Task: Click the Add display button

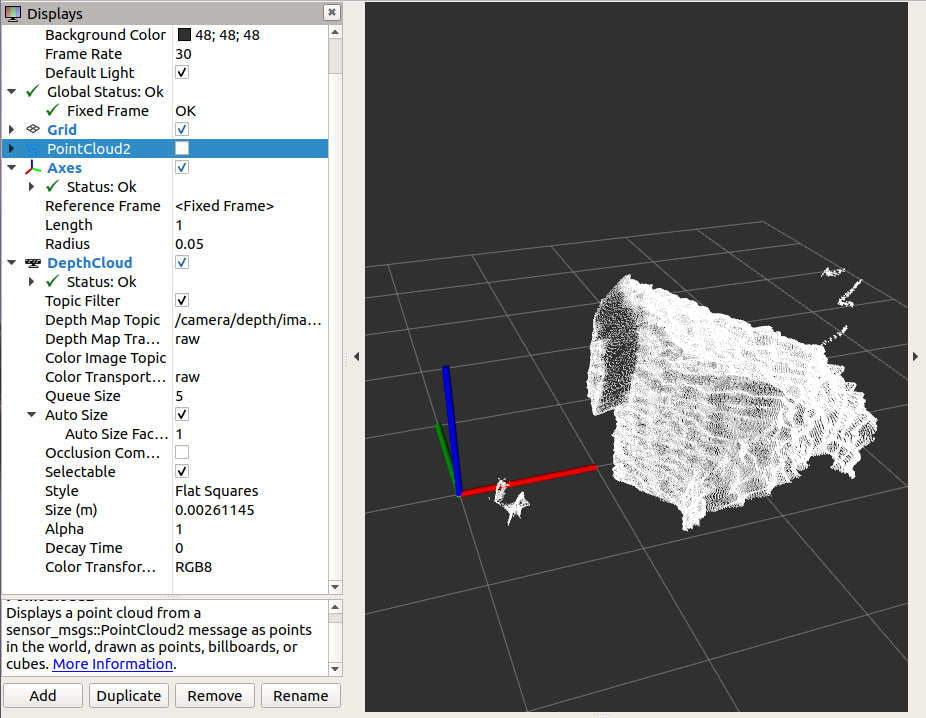Action: (43, 696)
